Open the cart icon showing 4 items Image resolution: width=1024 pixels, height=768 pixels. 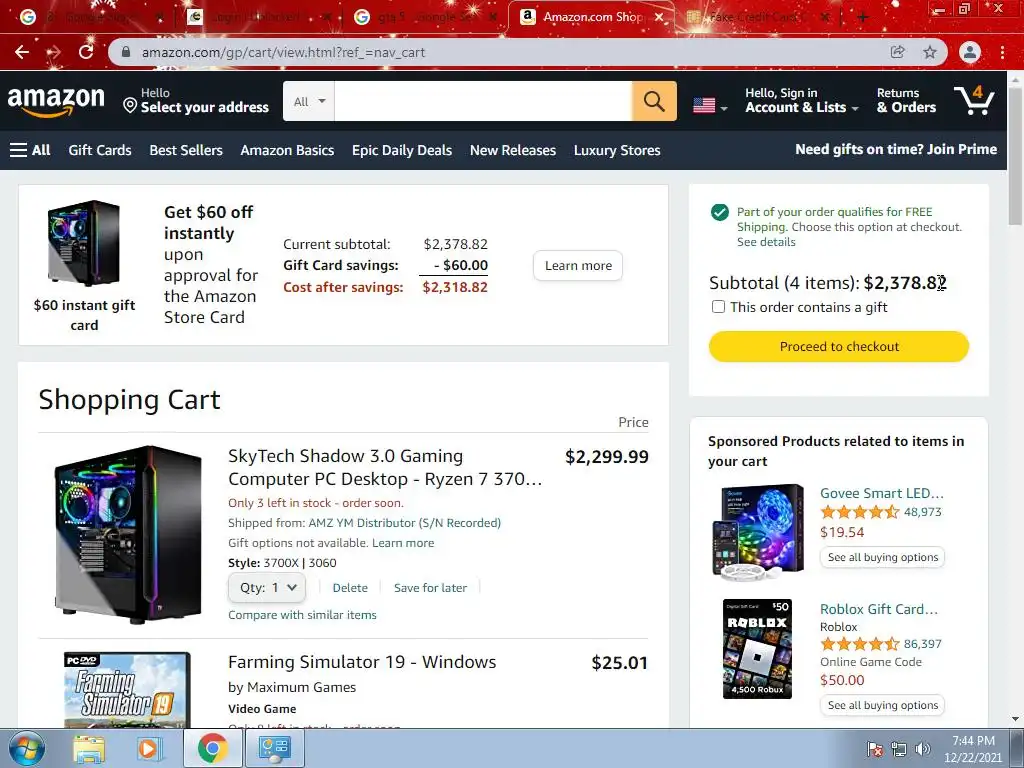(x=974, y=101)
